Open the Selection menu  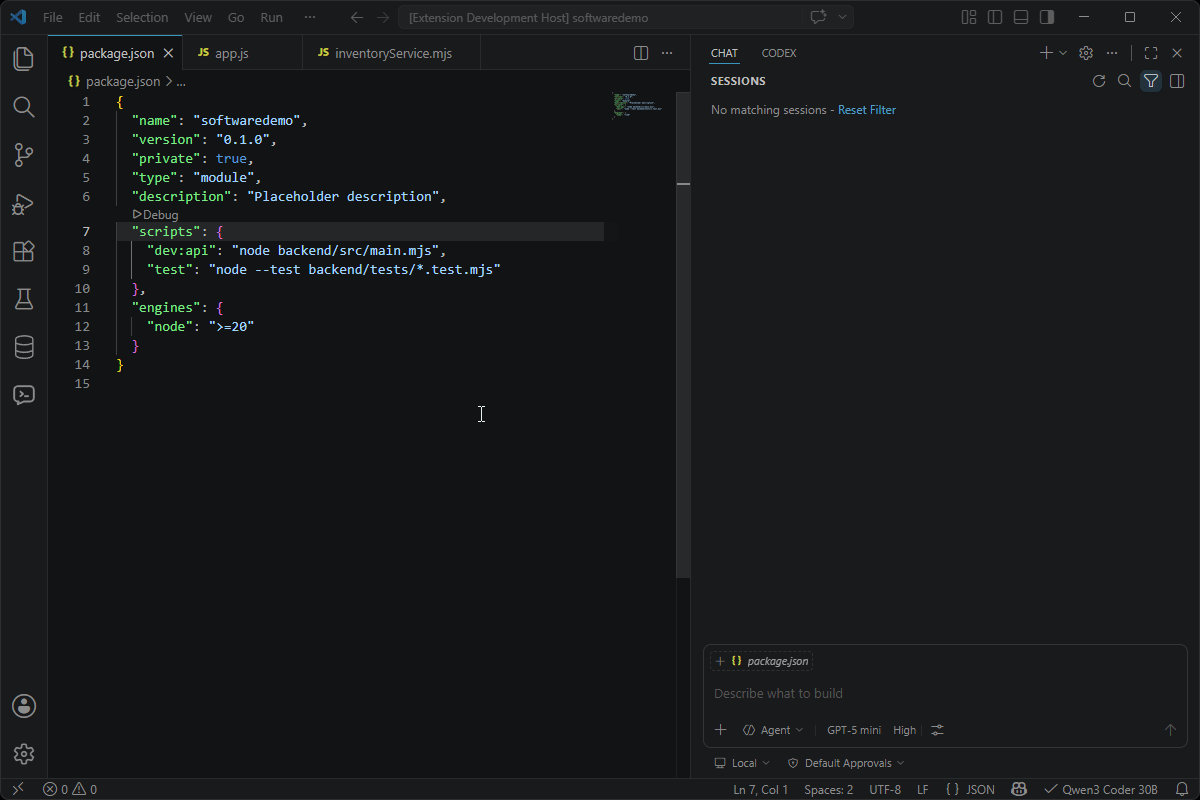[x=142, y=17]
